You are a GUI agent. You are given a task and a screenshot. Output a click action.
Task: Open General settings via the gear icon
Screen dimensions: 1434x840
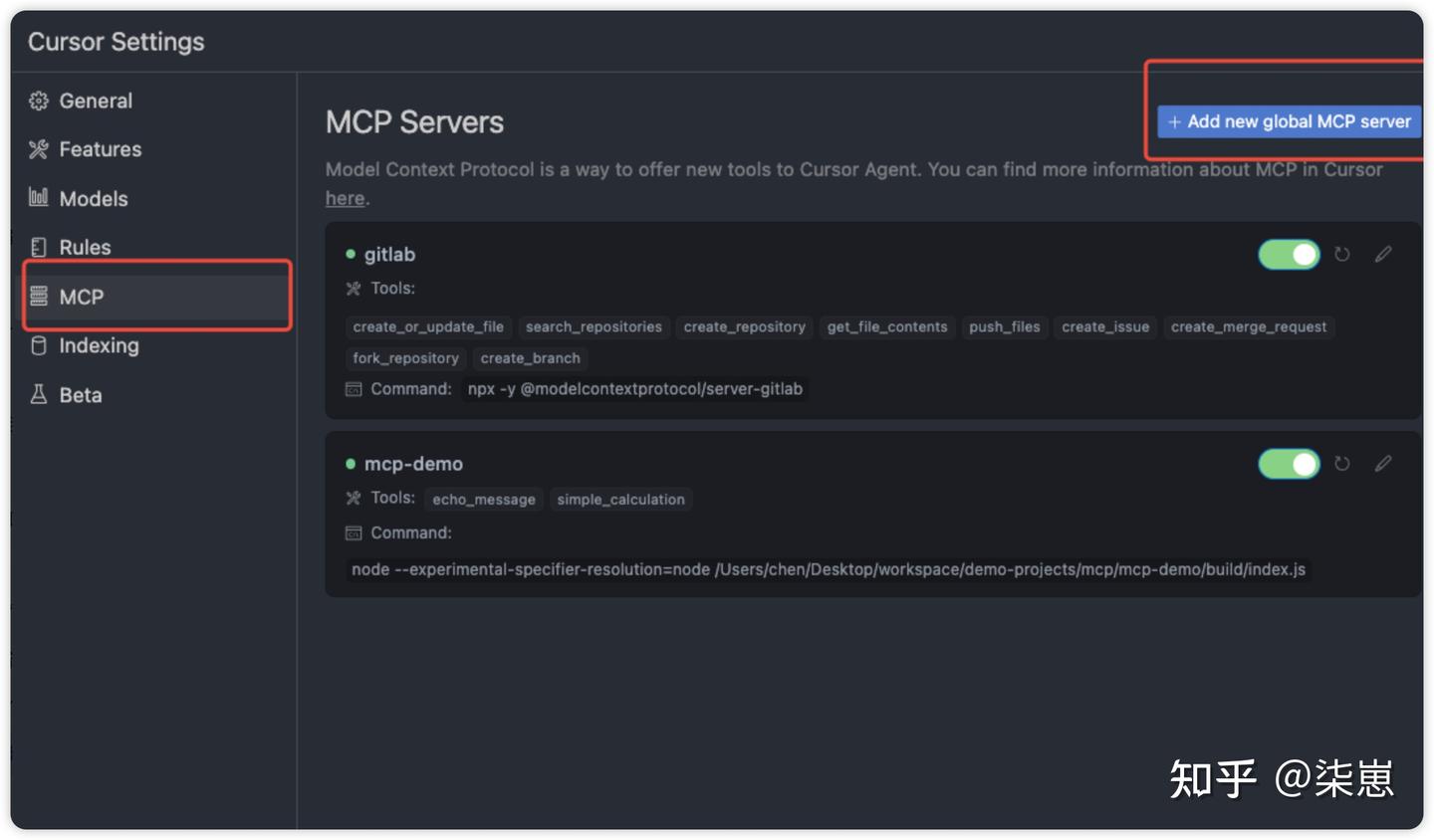[38, 101]
